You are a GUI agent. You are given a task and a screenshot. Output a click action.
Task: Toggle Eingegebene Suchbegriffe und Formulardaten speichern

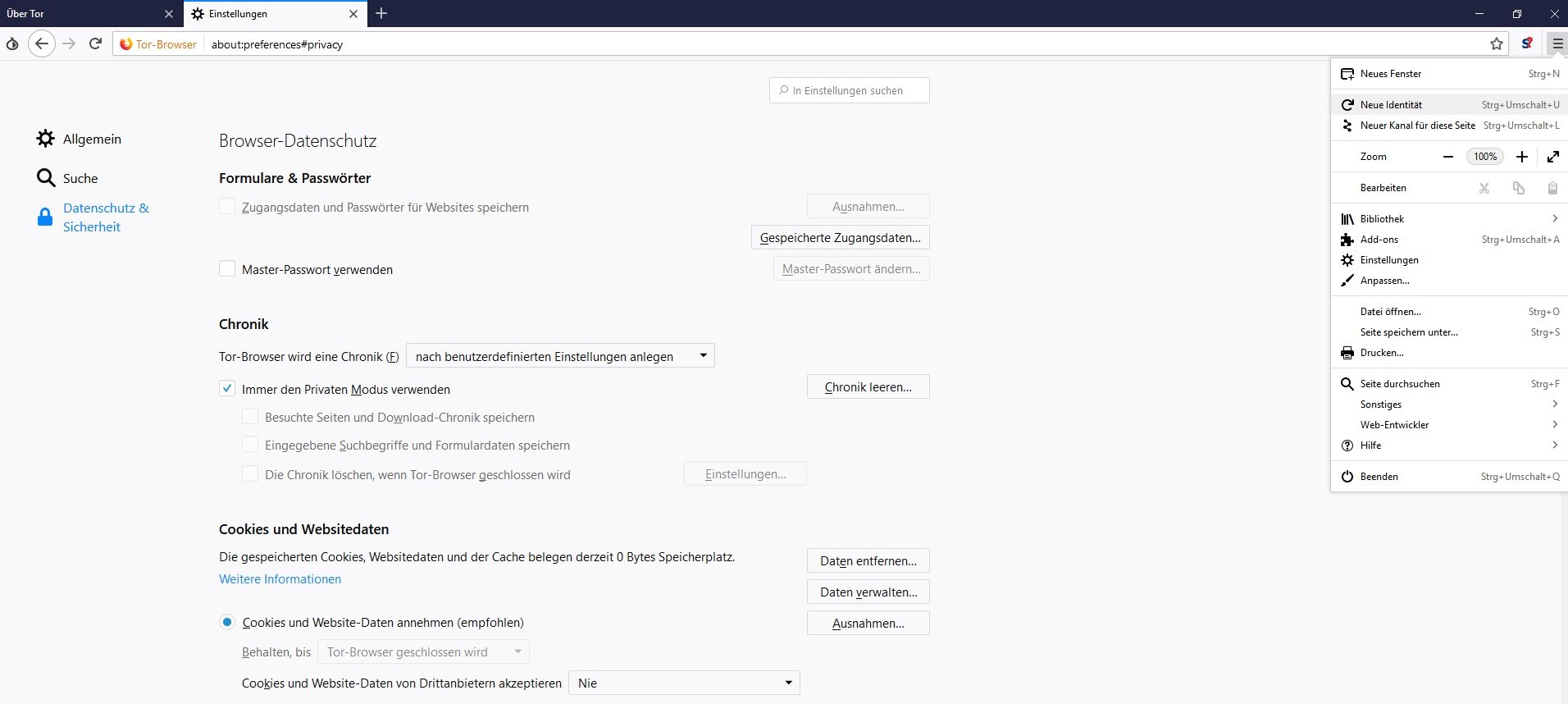pos(250,445)
